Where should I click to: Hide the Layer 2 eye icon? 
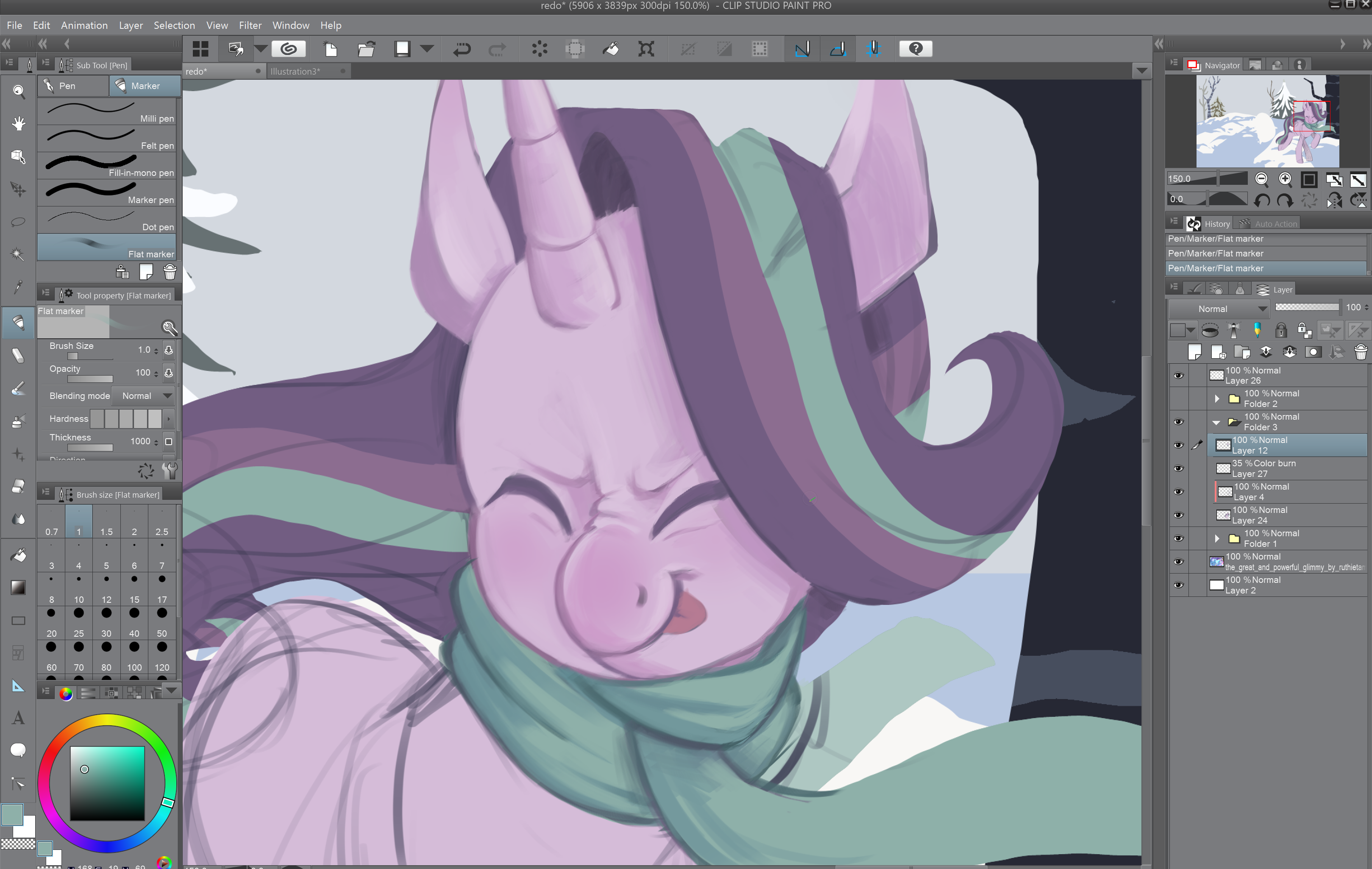(1178, 585)
